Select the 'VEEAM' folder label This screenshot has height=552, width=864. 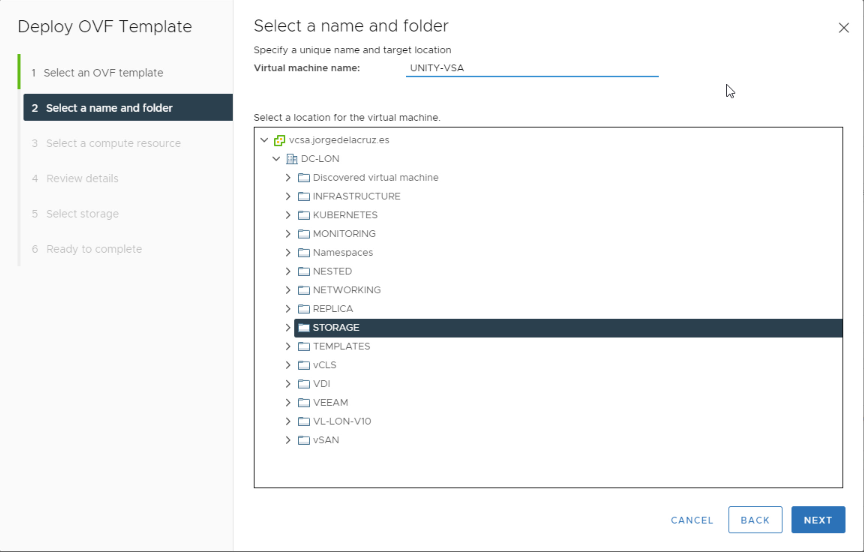point(331,402)
